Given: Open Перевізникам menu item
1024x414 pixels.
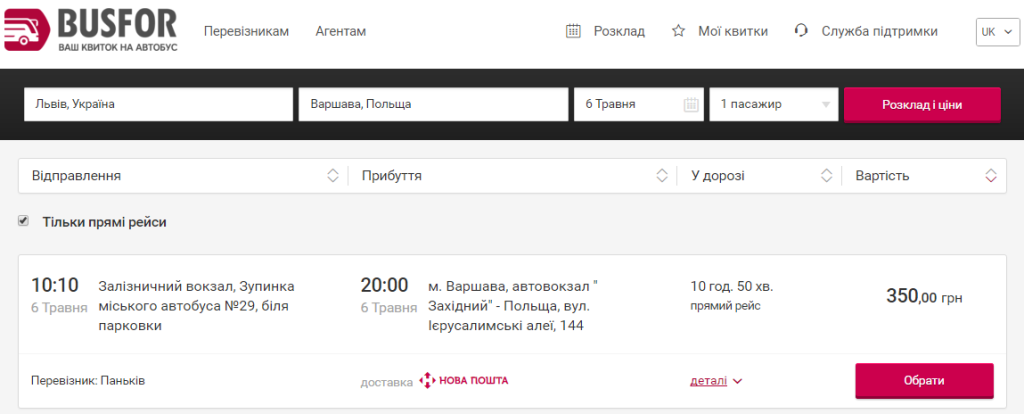Looking at the screenshot, I should [246, 31].
